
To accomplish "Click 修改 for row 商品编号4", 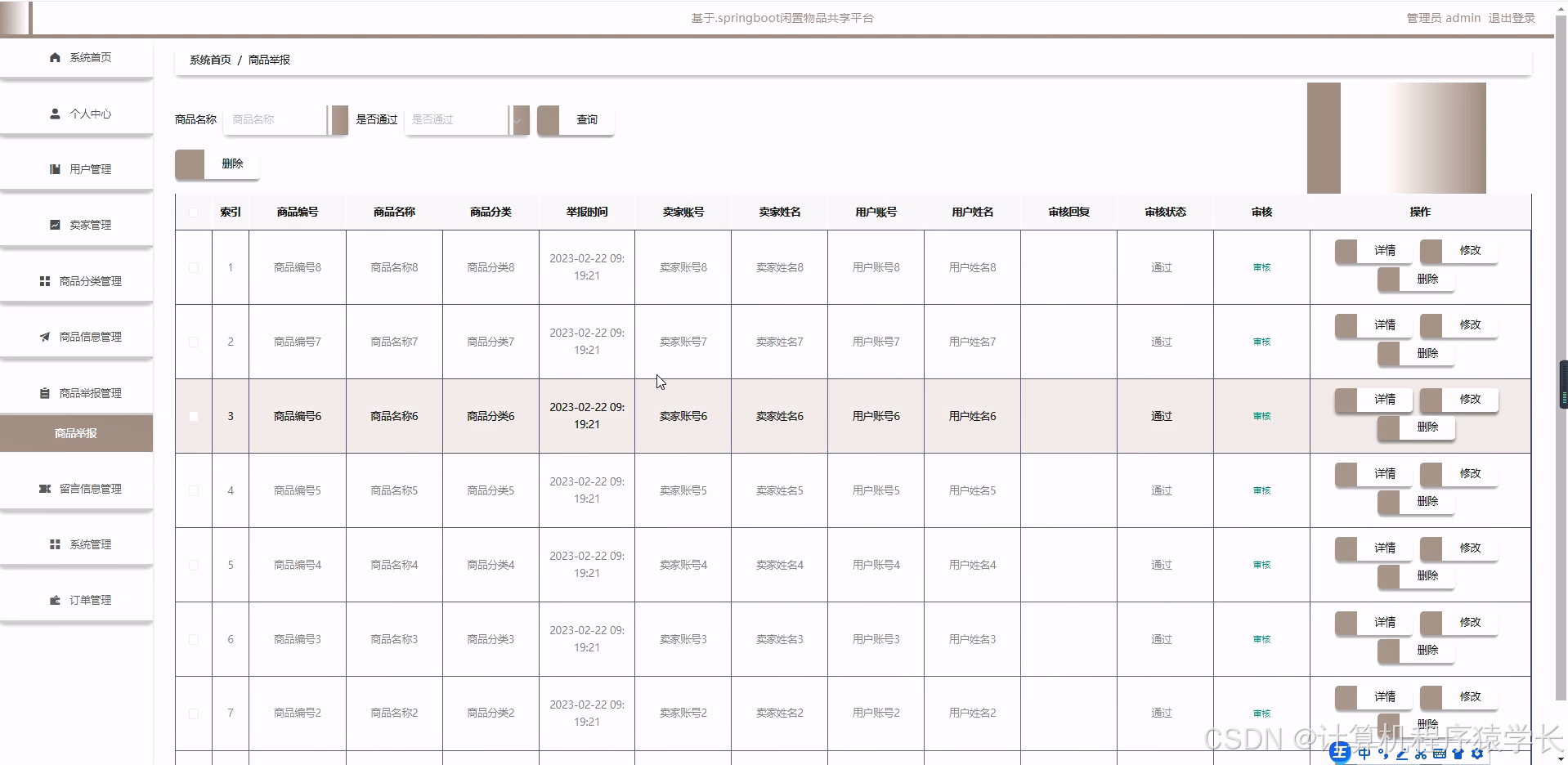I will [x=1459, y=548].
